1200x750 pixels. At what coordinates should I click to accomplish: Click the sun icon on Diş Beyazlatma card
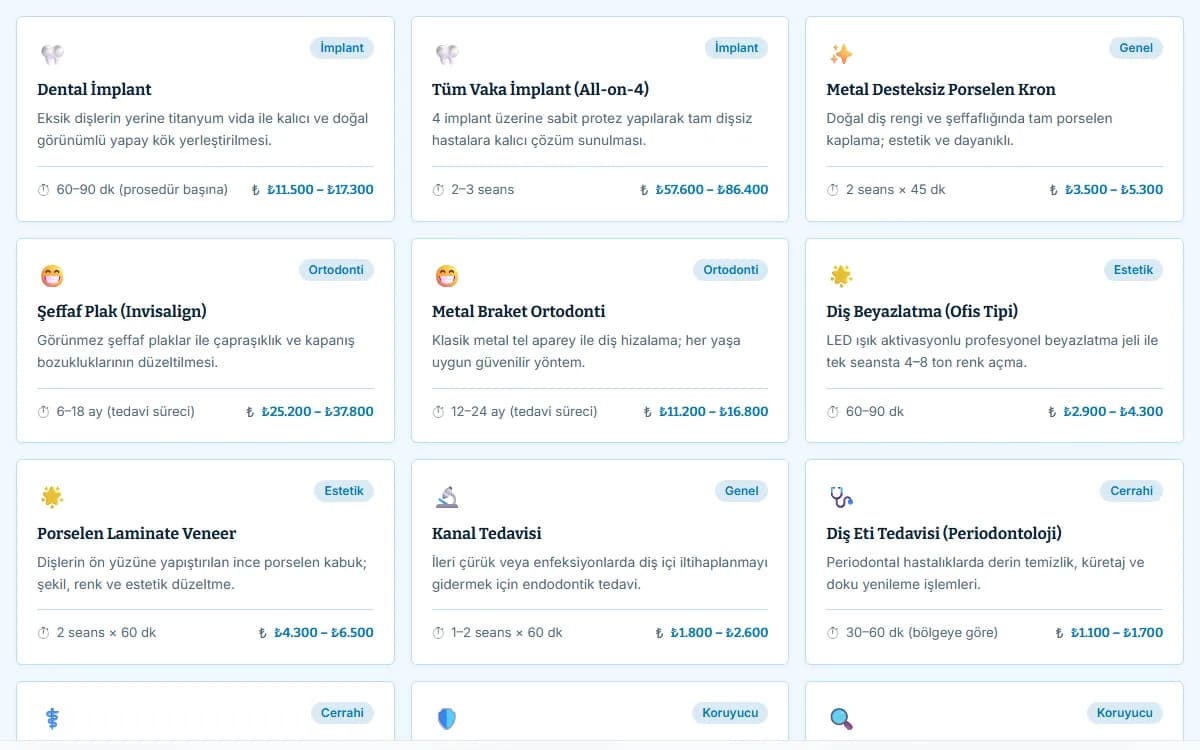click(841, 276)
